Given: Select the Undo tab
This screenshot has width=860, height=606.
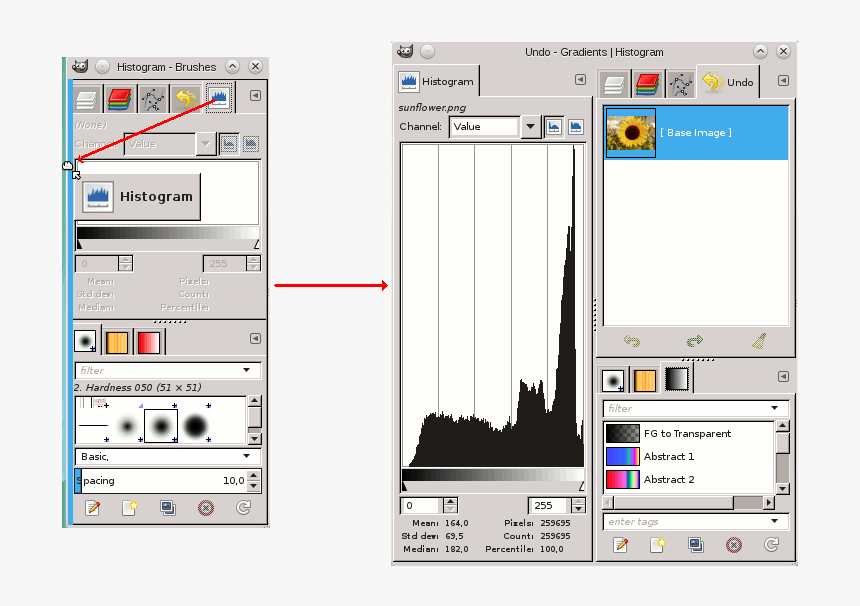Looking at the screenshot, I should click(x=728, y=83).
